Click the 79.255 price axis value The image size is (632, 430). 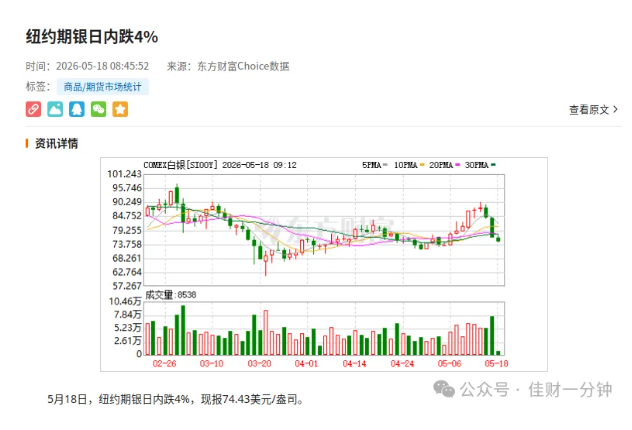127,230
